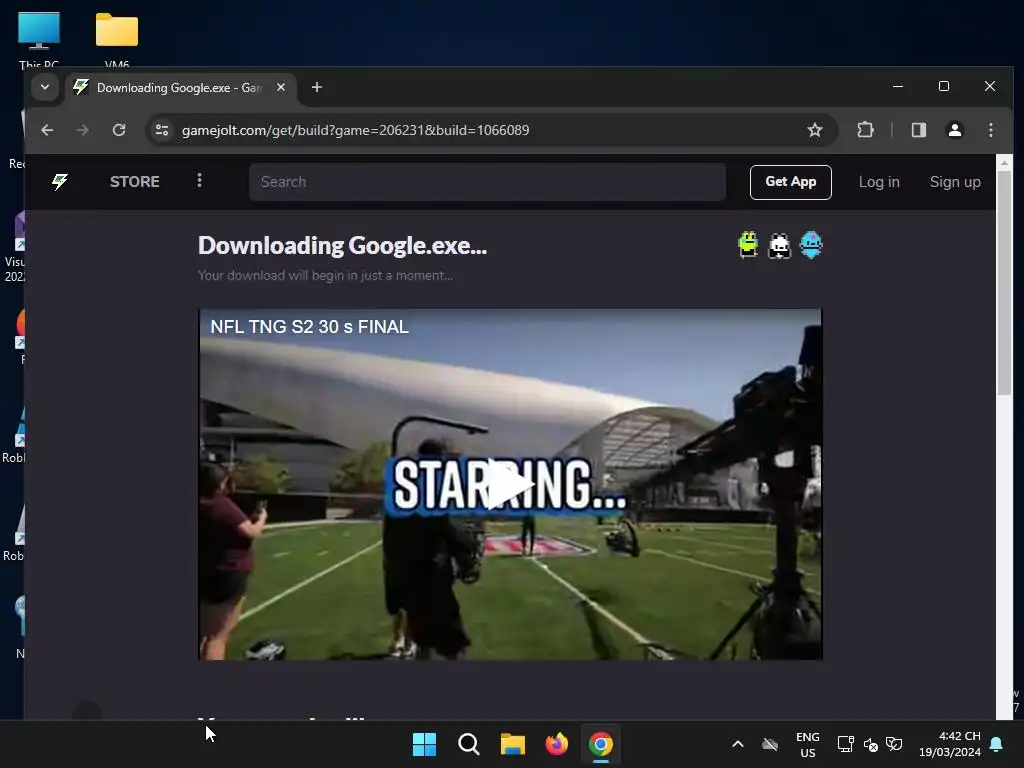Open the clock showing 4:42 CH
The height and width of the screenshot is (768, 1024).
(x=950, y=744)
